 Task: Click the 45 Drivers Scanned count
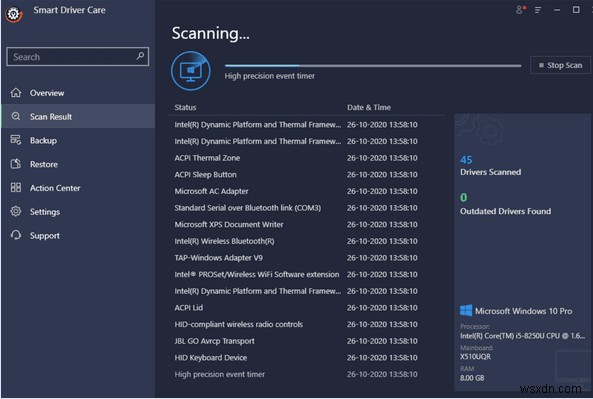point(466,160)
